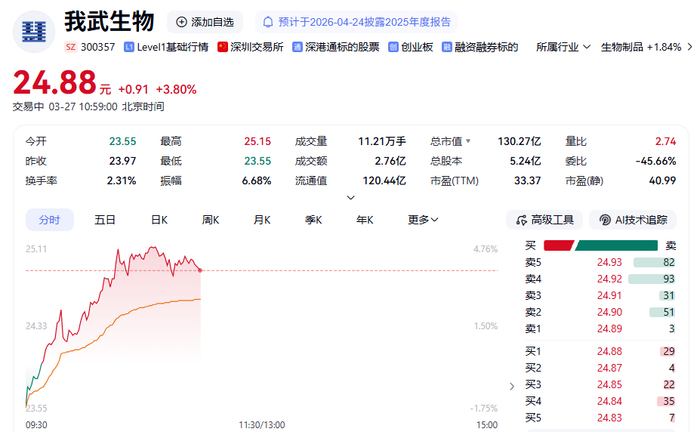The image size is (700, 432).
Task: Switch to 五日 chart tab
Action: (105, 220)
